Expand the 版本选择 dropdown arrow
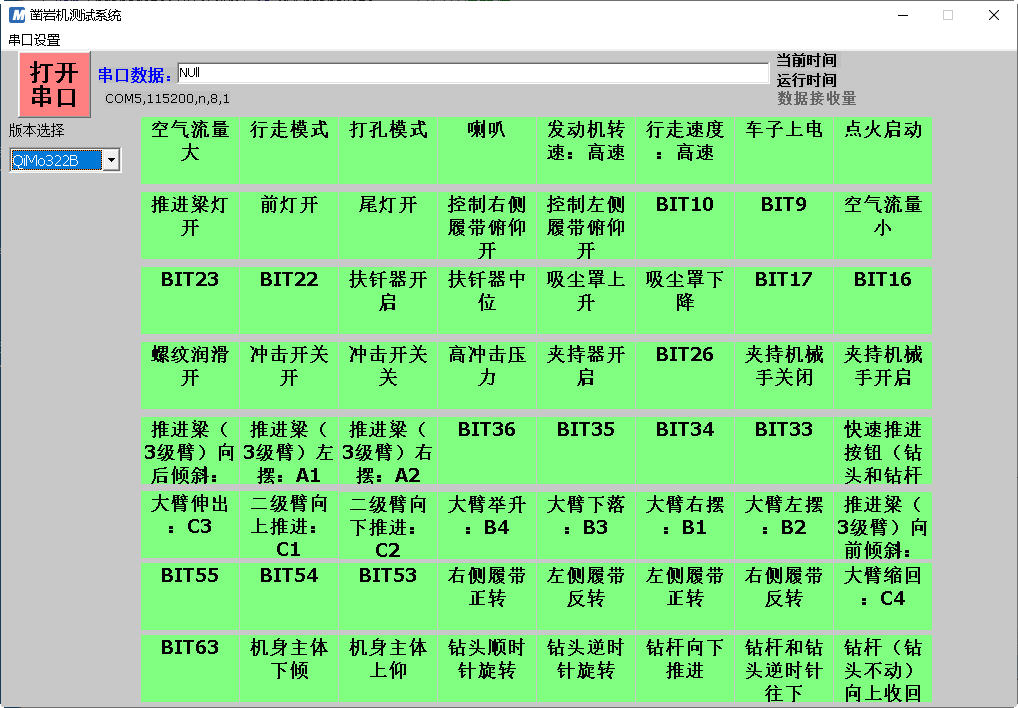The image size is (1018, 708). [x=111, y=160]
